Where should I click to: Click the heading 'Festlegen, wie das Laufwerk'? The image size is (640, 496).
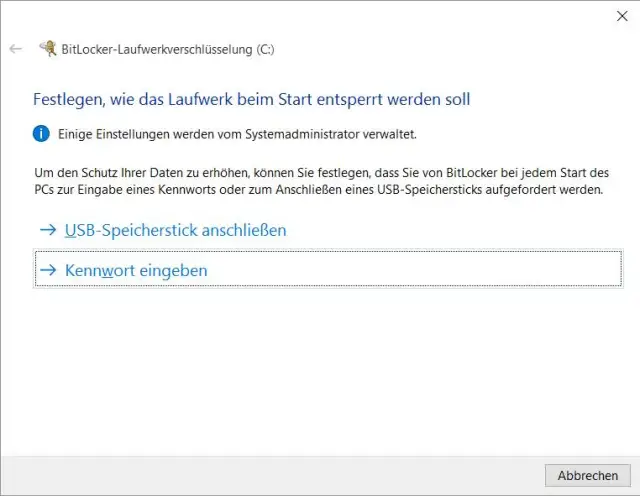251,99
